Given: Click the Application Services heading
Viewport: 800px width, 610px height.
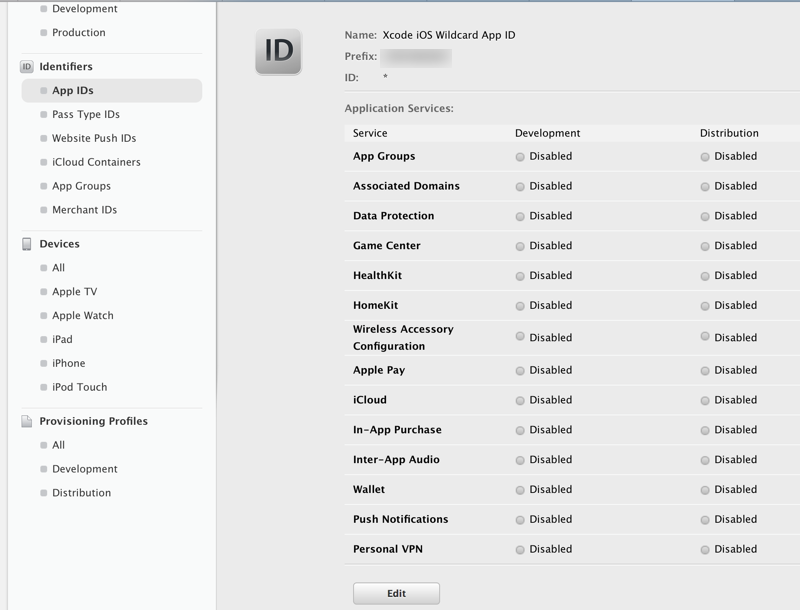Looking at the screenshot, I should pos(399,109).
